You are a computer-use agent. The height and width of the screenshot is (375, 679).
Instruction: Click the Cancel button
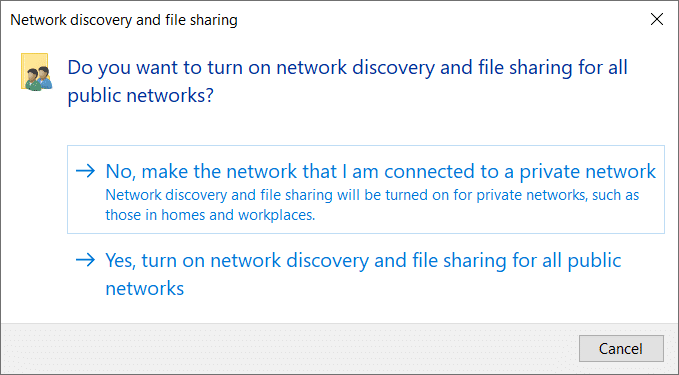point(621,349)
